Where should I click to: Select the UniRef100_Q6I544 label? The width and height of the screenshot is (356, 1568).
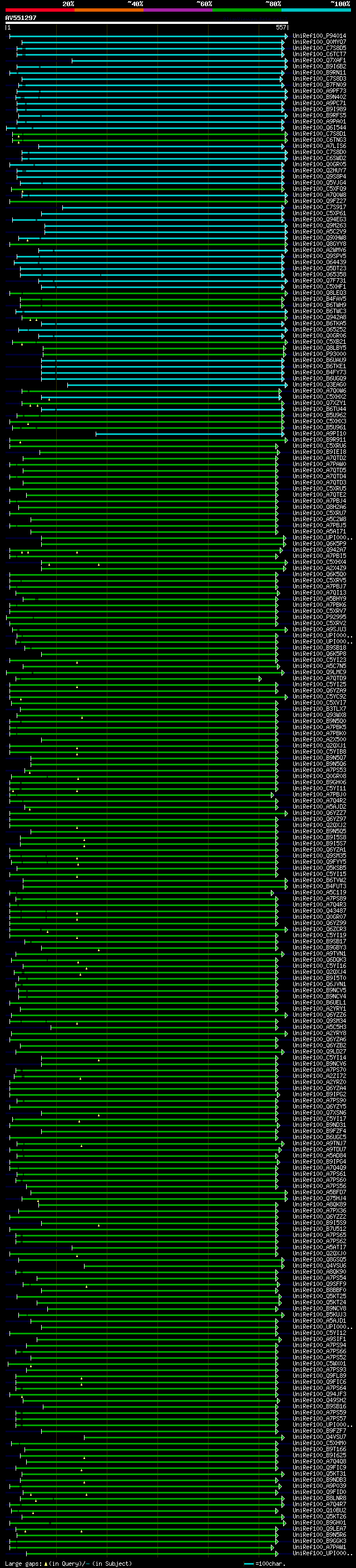(319, 128)
